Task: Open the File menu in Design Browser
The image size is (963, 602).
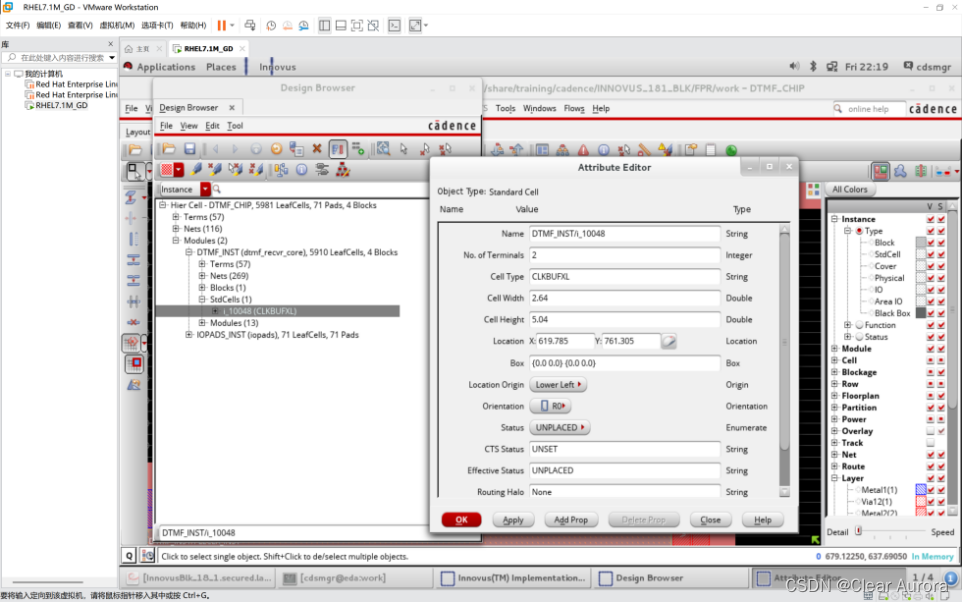Action: 166,126
